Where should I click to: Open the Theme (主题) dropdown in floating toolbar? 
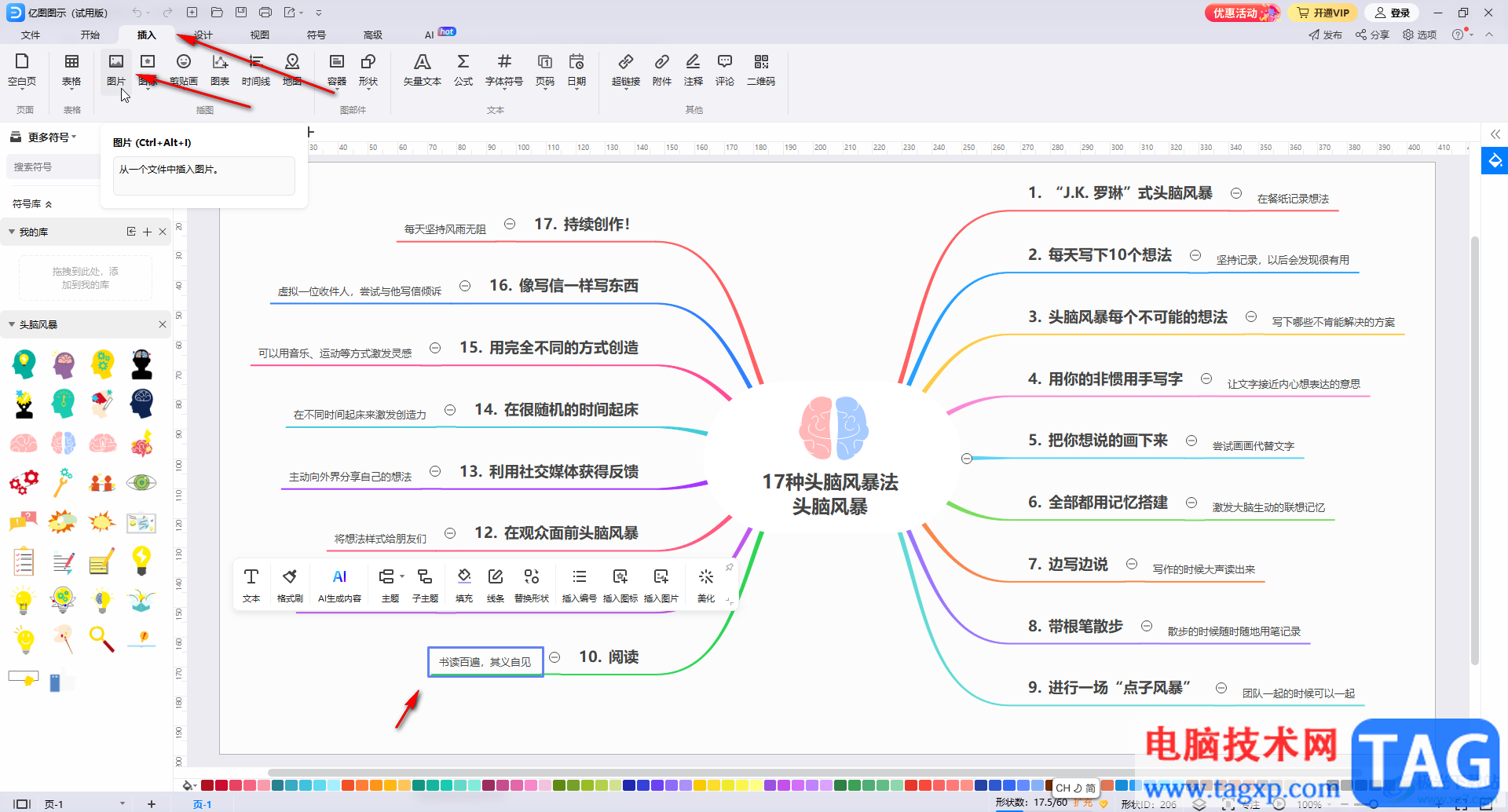pos(402,576)
